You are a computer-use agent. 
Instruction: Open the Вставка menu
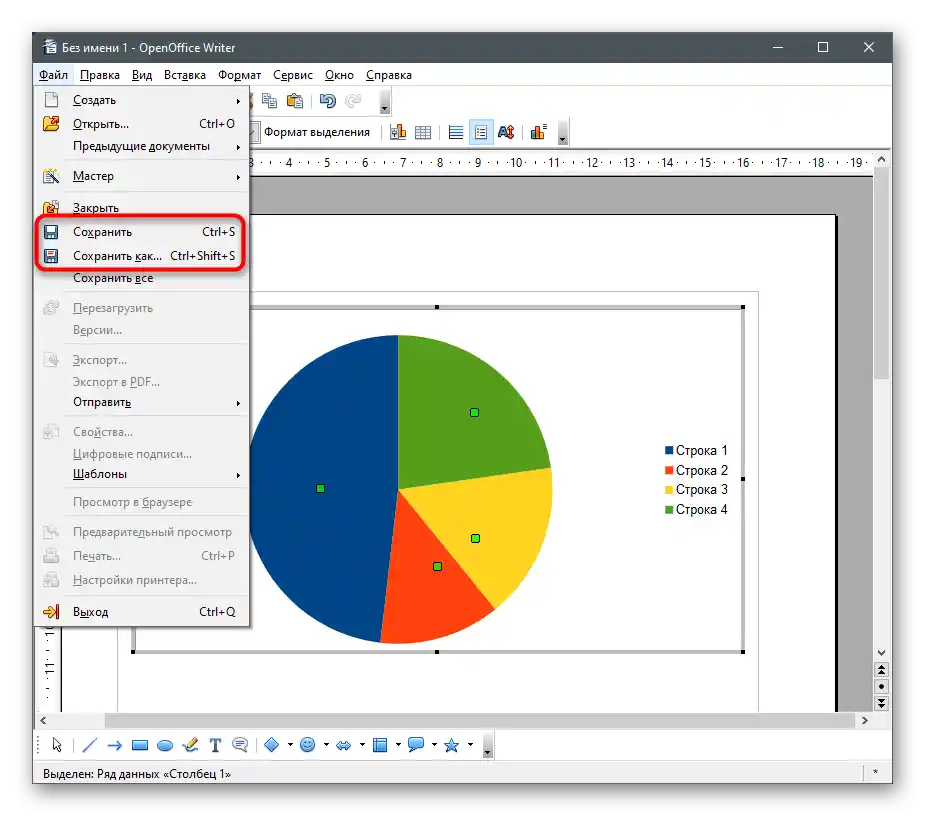(x=185, y=75)
